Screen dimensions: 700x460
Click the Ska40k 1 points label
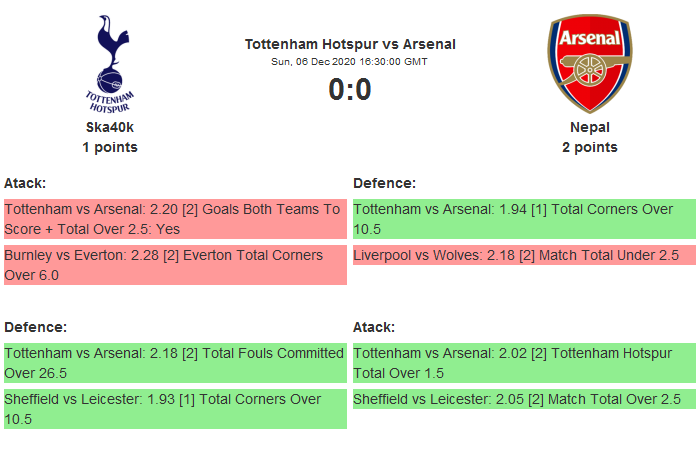click(x=110, y=147)
